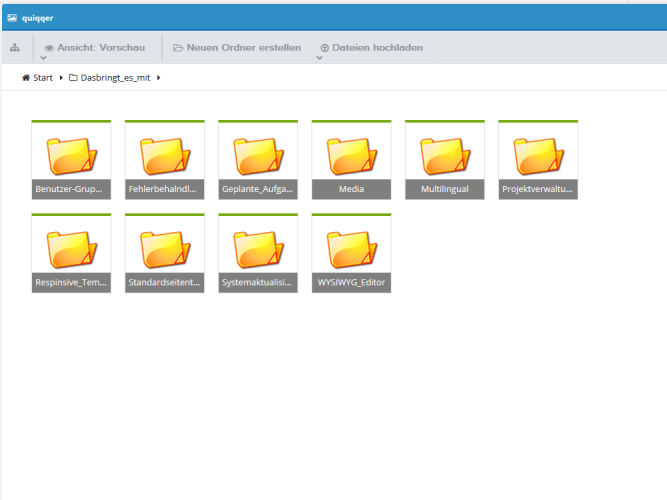Viewport: 667px width, 500px height.
Task: Expand the arrow after Start breadcrumb
Action: click(61, 78)
